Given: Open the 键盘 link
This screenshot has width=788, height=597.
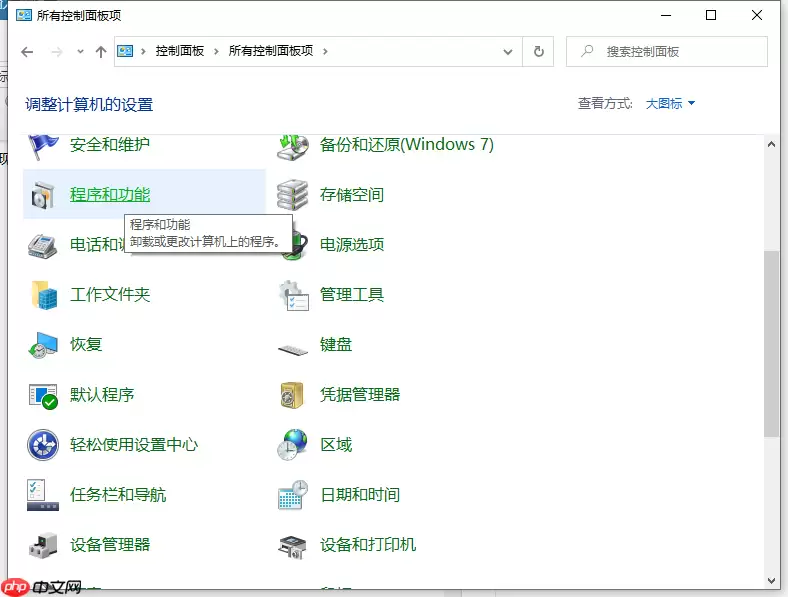Looking at the screenshot, I should coord(336,344).
